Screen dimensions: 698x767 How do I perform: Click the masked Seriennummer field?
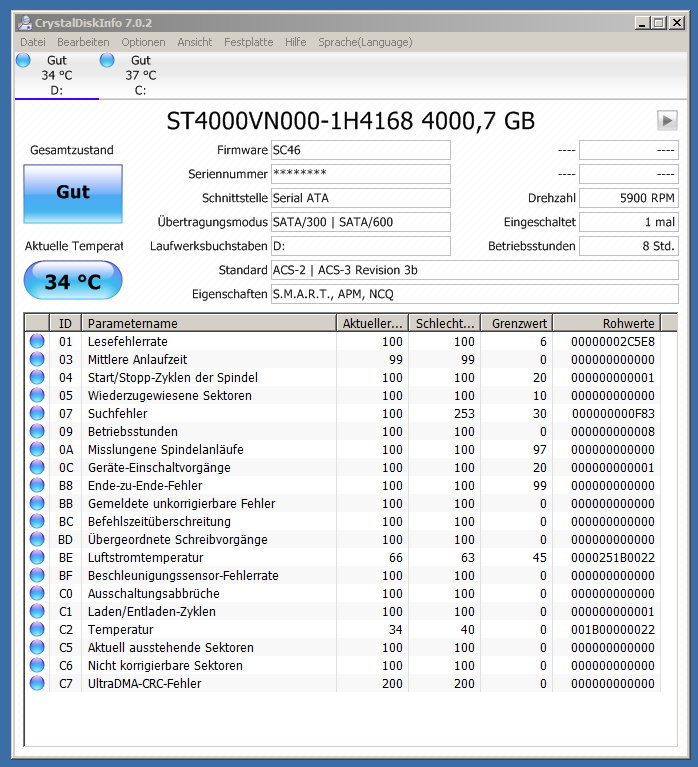[x=361, y=174]
